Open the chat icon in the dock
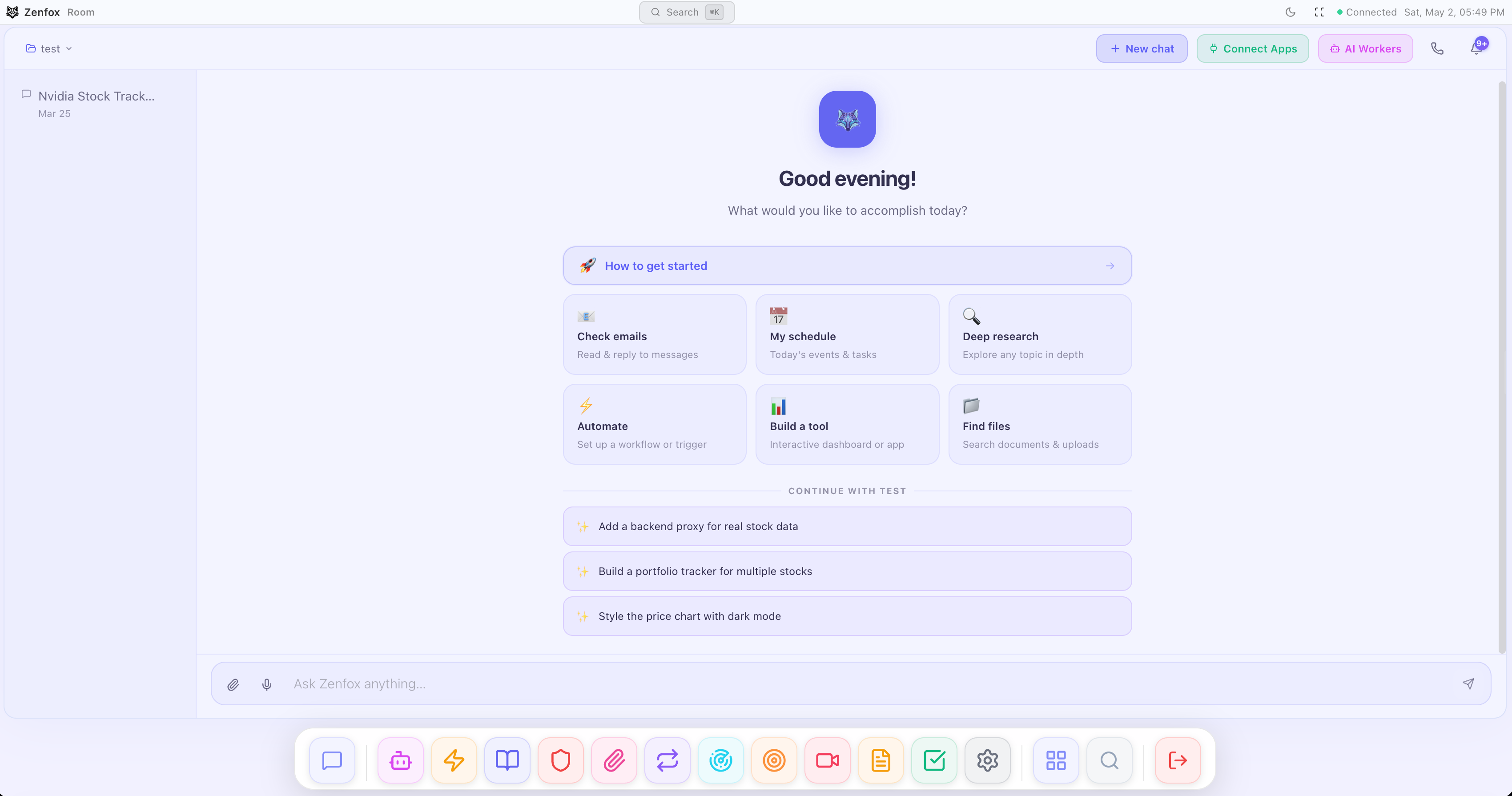1512x796 pixels. coord(332,760)
